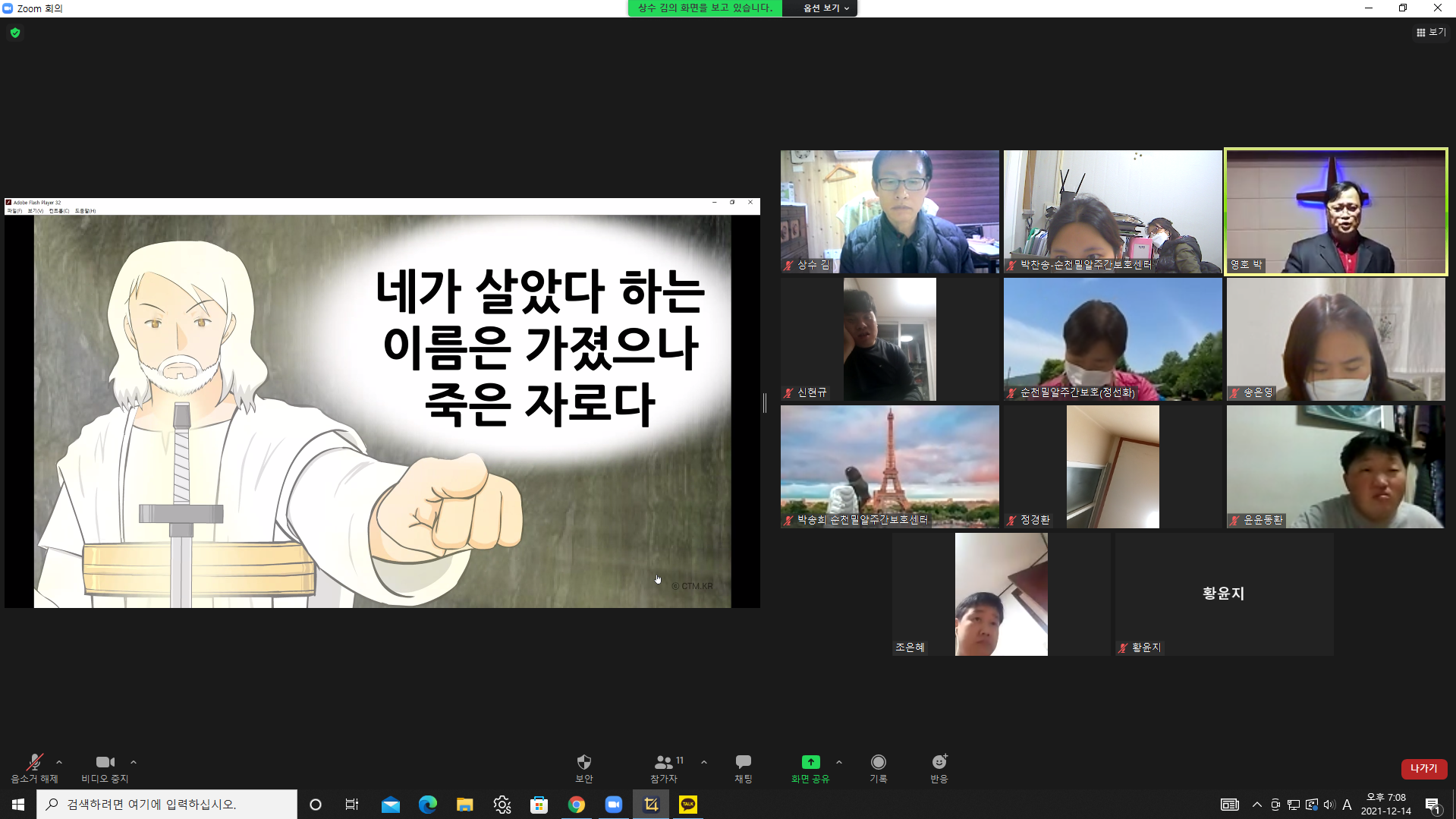Select 황윤지 participant tile with camera off
The image size is (1456, 819).
[1225, 594]
